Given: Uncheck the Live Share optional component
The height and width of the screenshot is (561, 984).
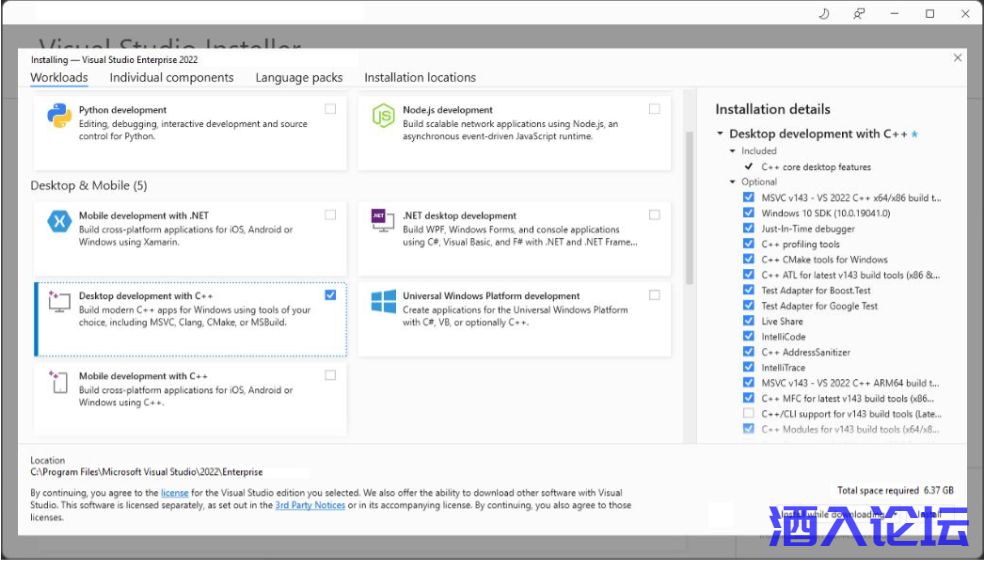Looking at the screenshot, I should [749, 321].
